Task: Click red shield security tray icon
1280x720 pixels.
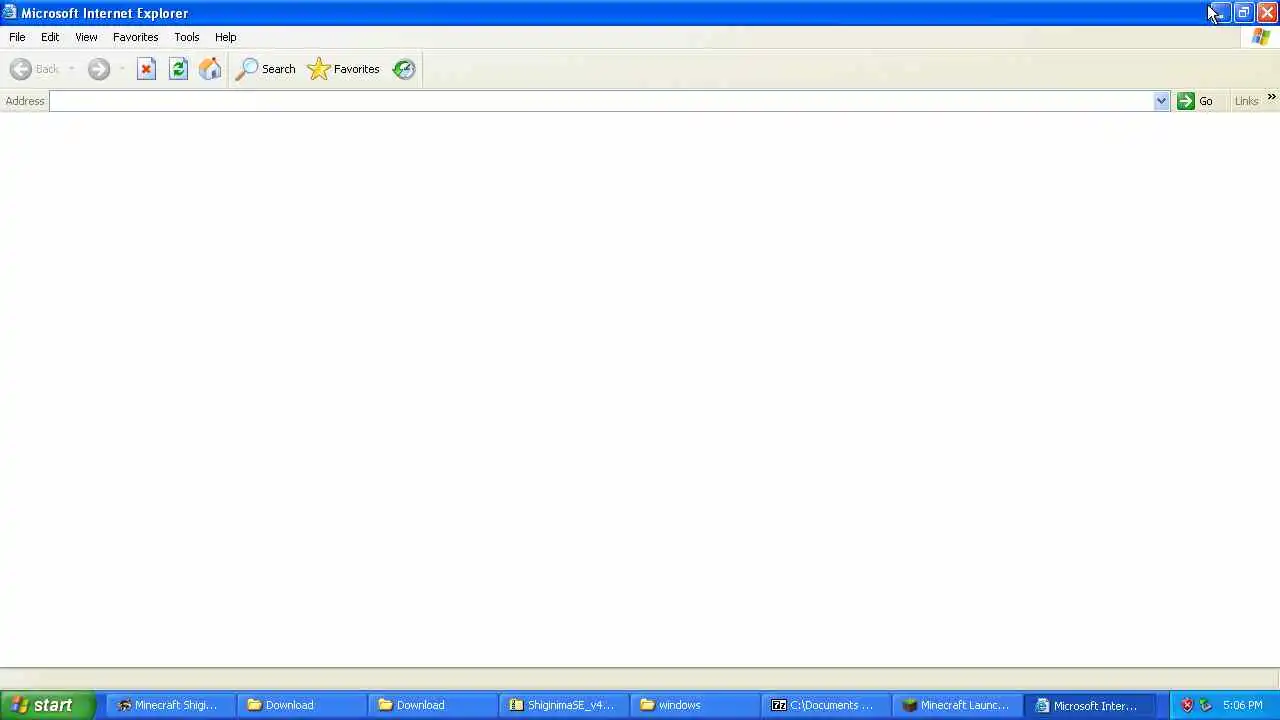Action: point(1187,705)
